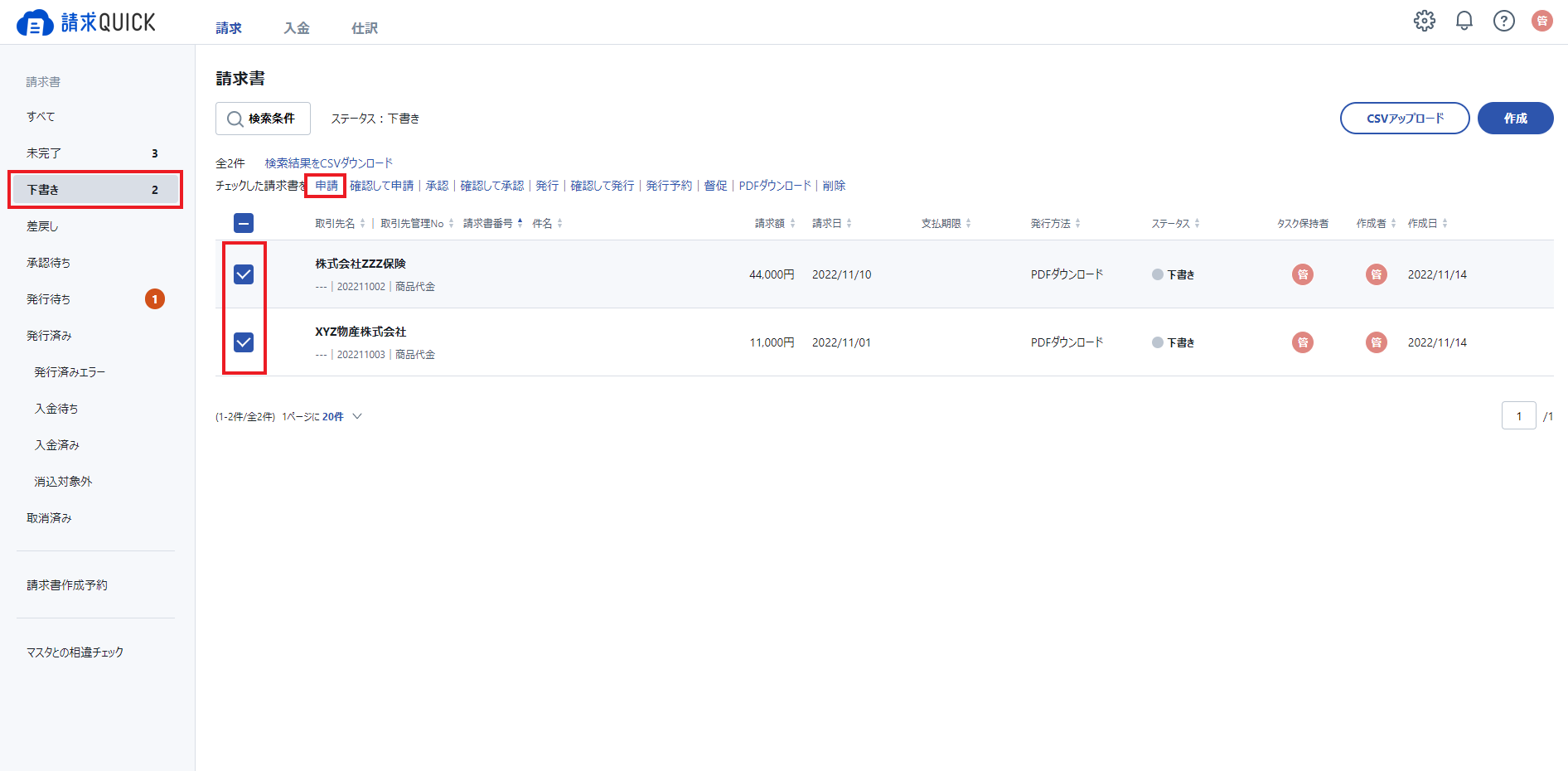Click the 申請 link
The image size is (1568, 771).
click(327, 186)
